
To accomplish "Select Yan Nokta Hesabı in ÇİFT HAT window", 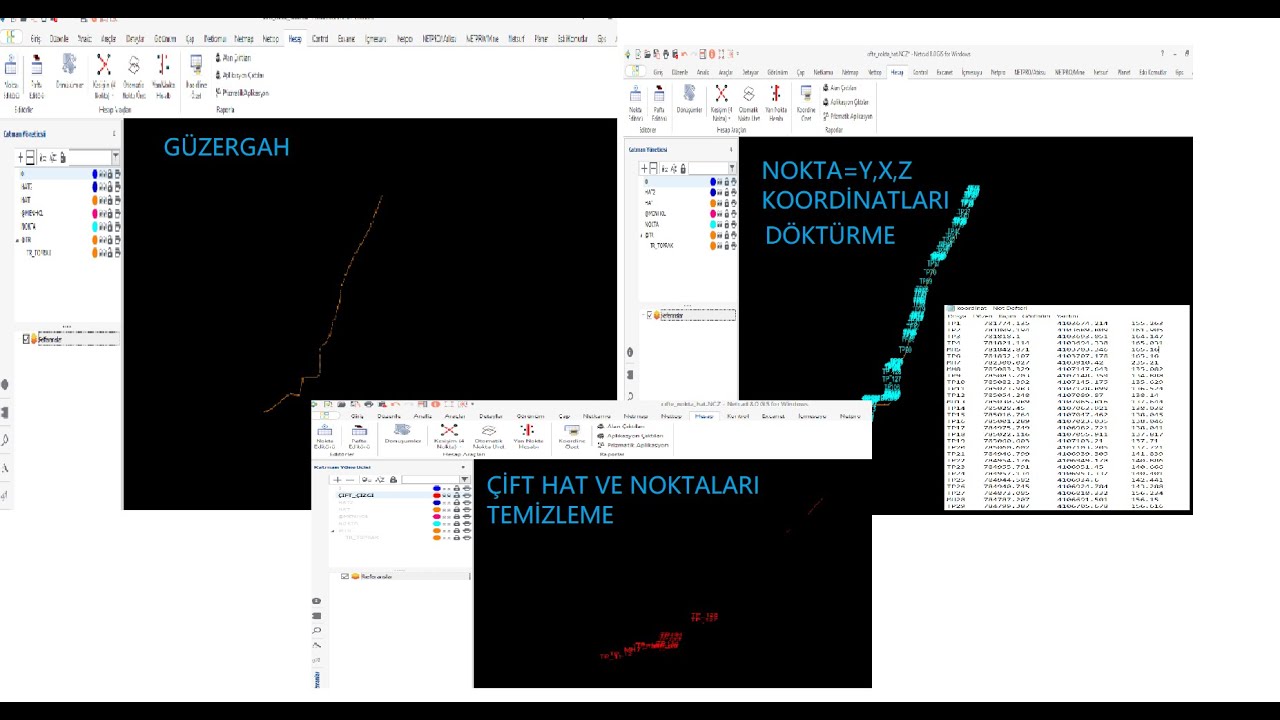I will [x=528, y=437].
